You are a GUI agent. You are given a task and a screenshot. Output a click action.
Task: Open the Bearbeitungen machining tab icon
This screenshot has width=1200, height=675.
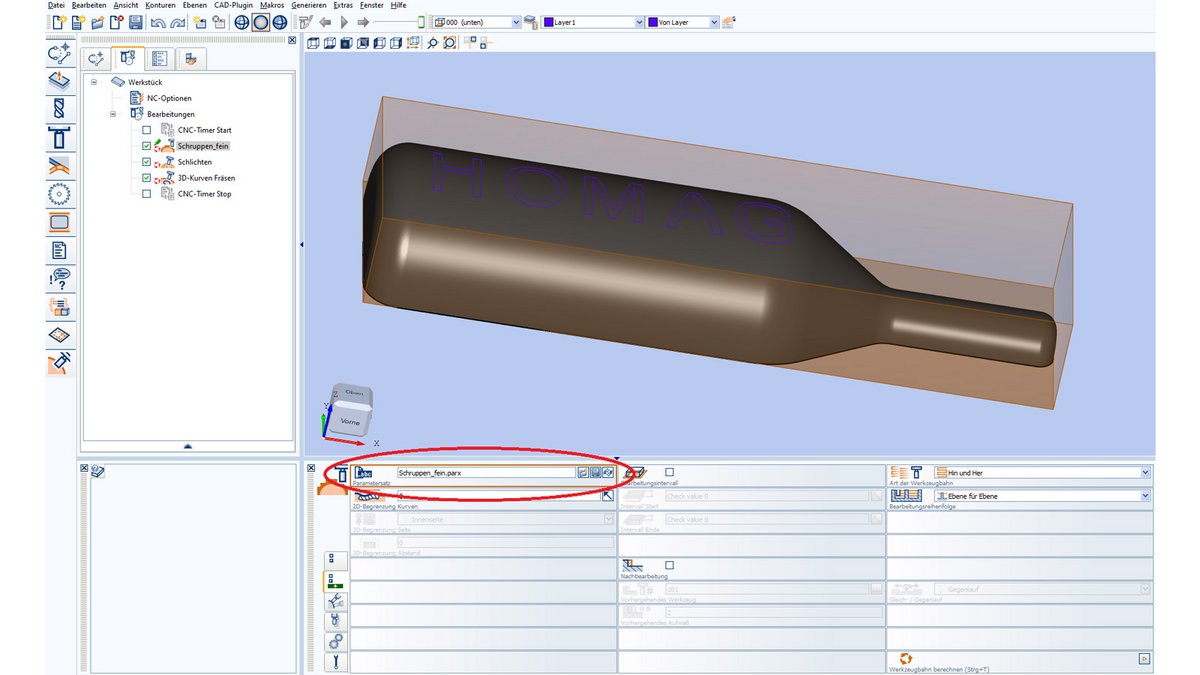pos(130,58)
